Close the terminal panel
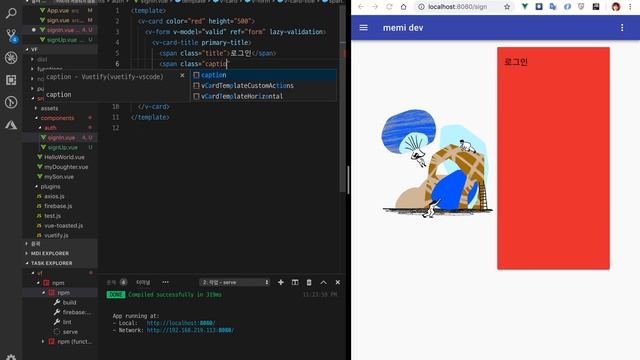 point(338,282)
